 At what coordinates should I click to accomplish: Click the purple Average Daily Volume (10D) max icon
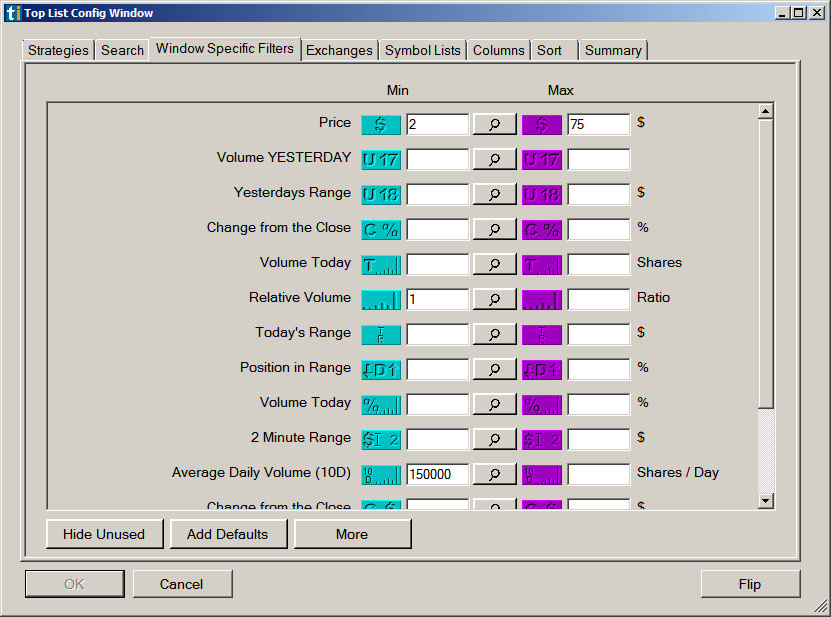click(542, 474)
